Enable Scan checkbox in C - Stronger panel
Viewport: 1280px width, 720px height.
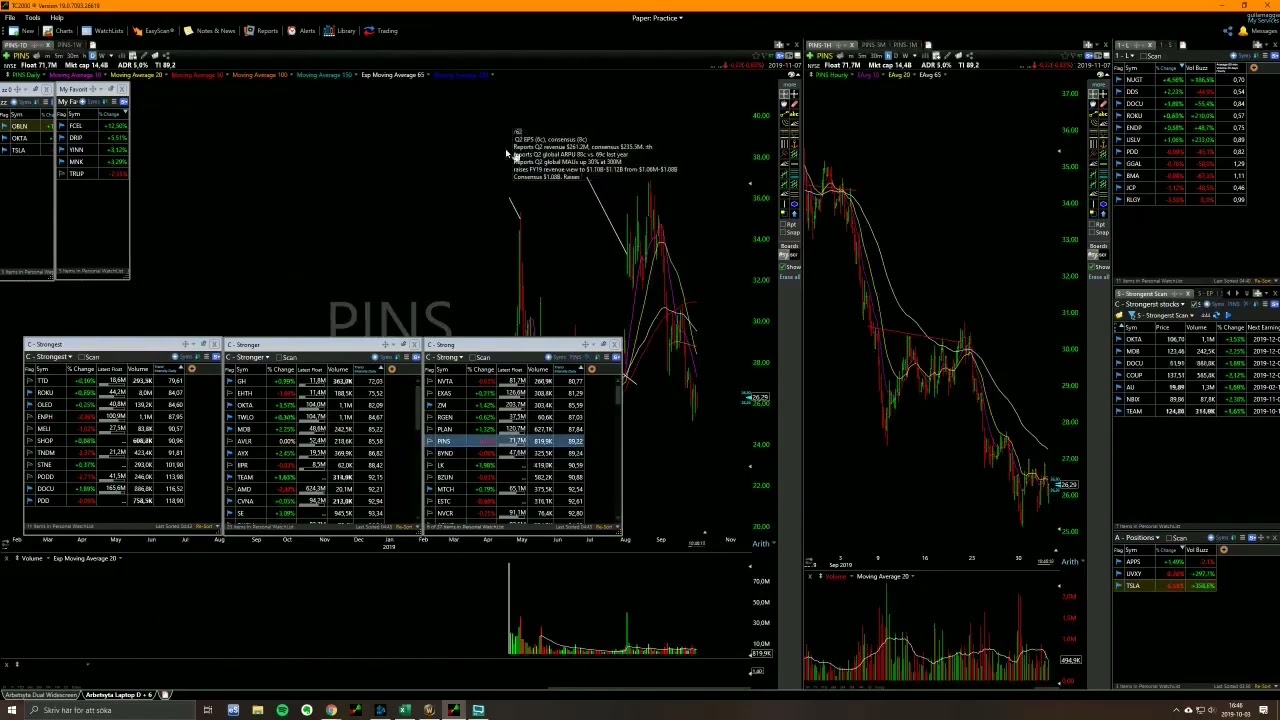coord(279,357)
